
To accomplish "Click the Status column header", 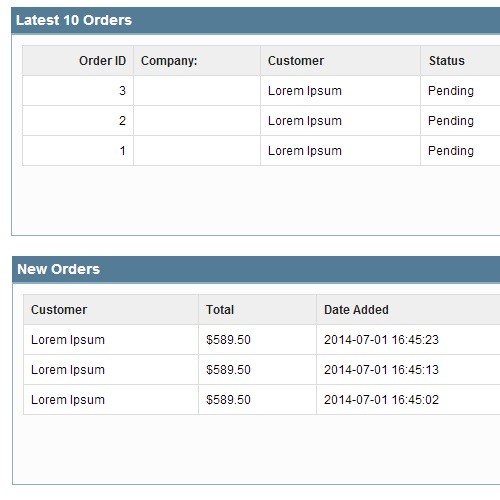I will tap(447, 61).
